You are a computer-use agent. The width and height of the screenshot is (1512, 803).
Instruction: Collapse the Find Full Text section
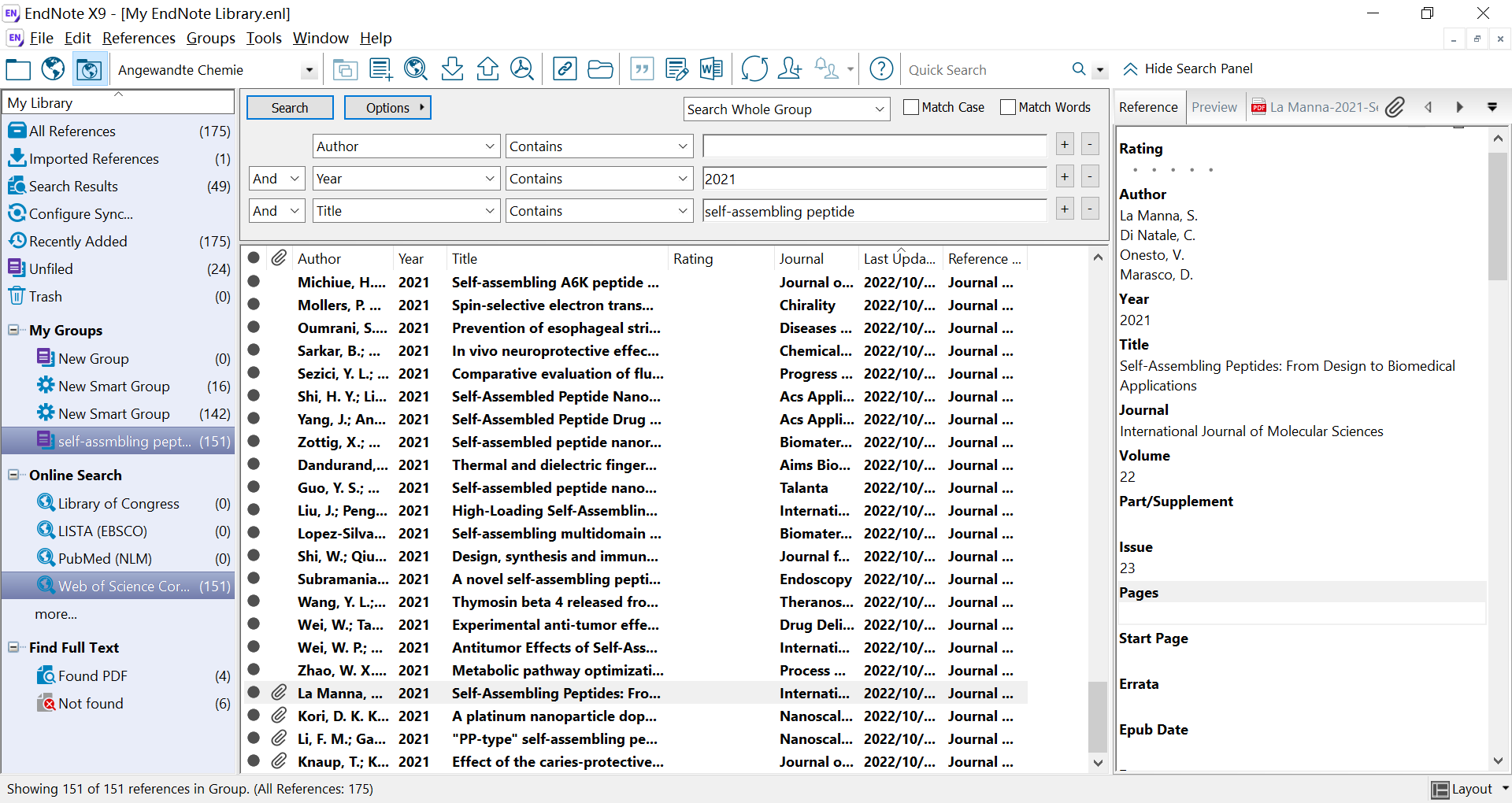tap(13, 647)
